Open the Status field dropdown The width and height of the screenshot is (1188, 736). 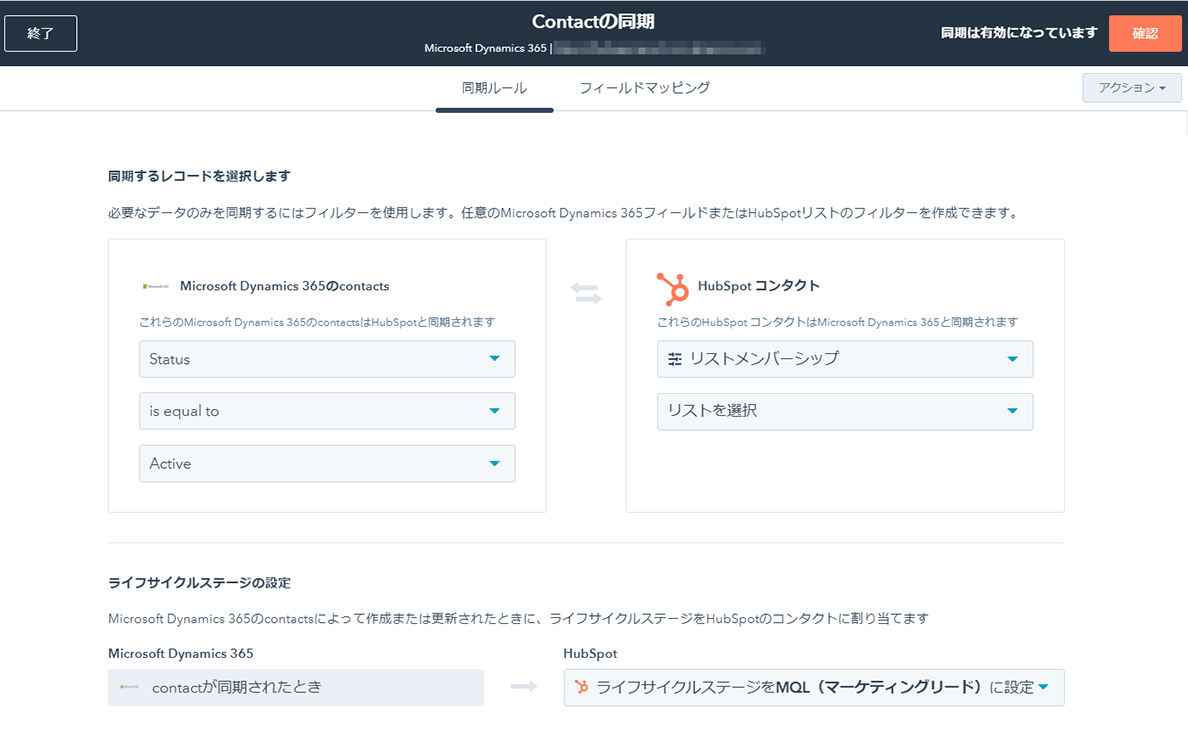coord(327,359)
